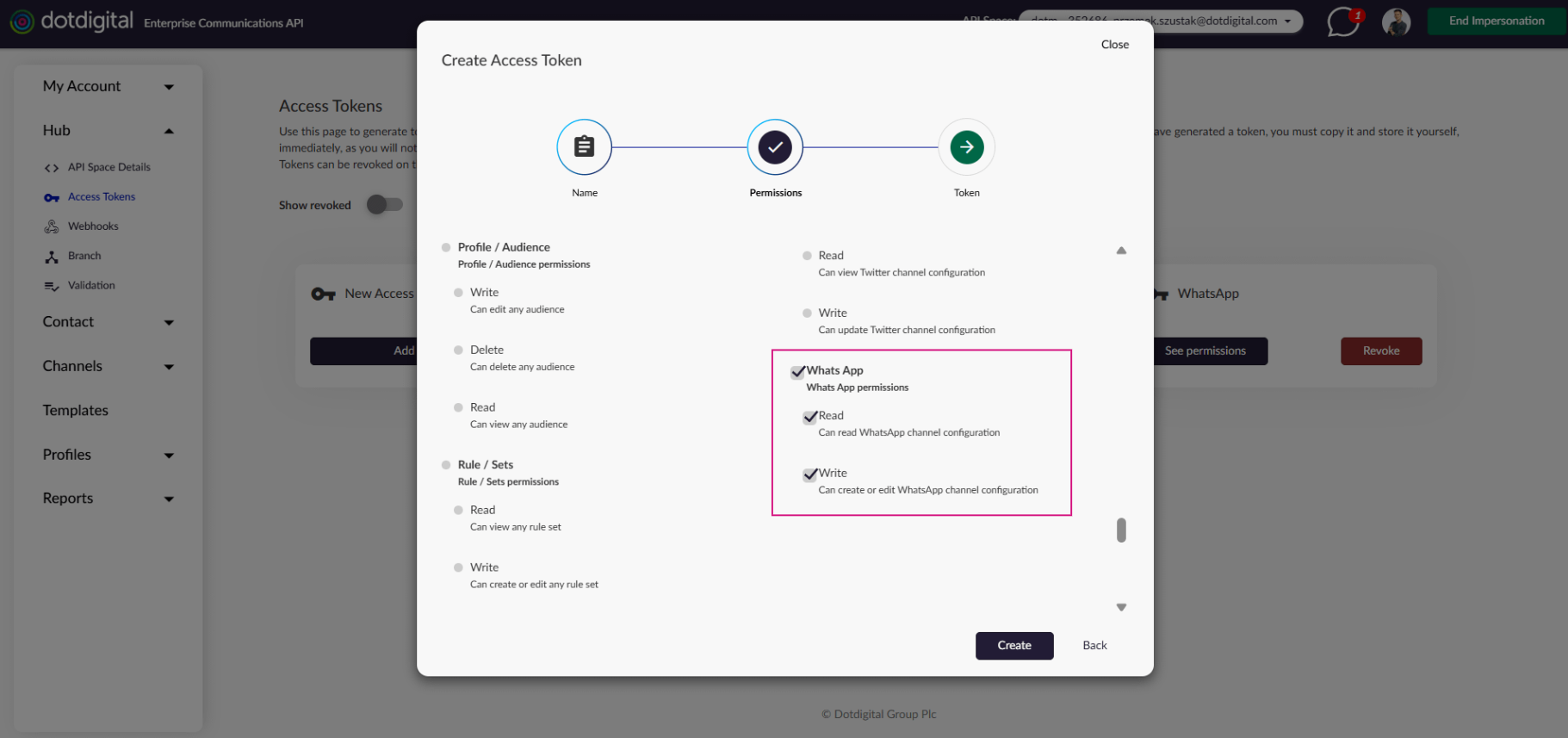This screenshot has height=738, width=1568.
Task: Click the Branch icon in sidebar
Action: point(52,257)
